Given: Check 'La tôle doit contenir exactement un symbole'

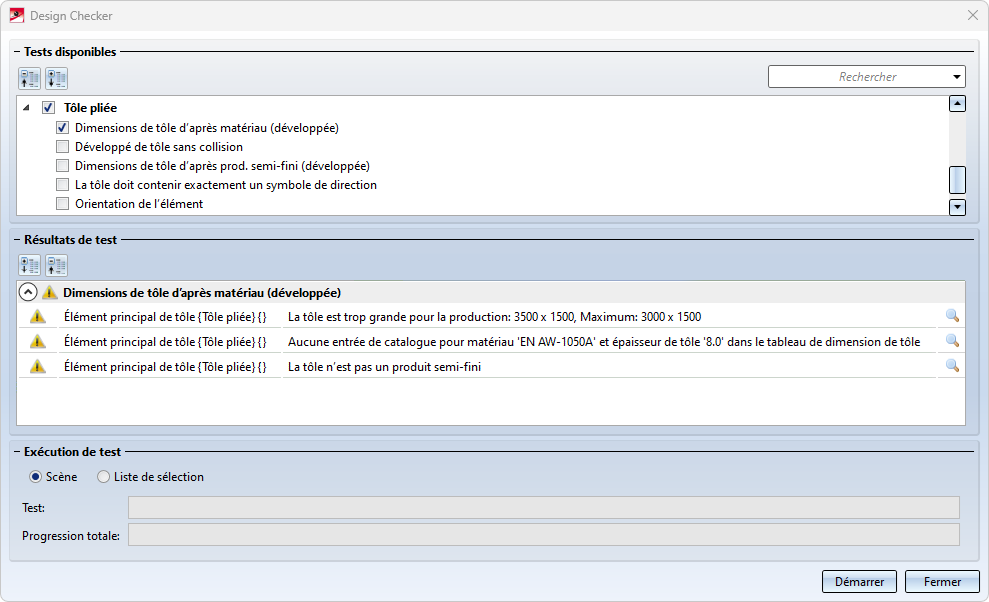Looking at the screenshot, I should (62, 185).
